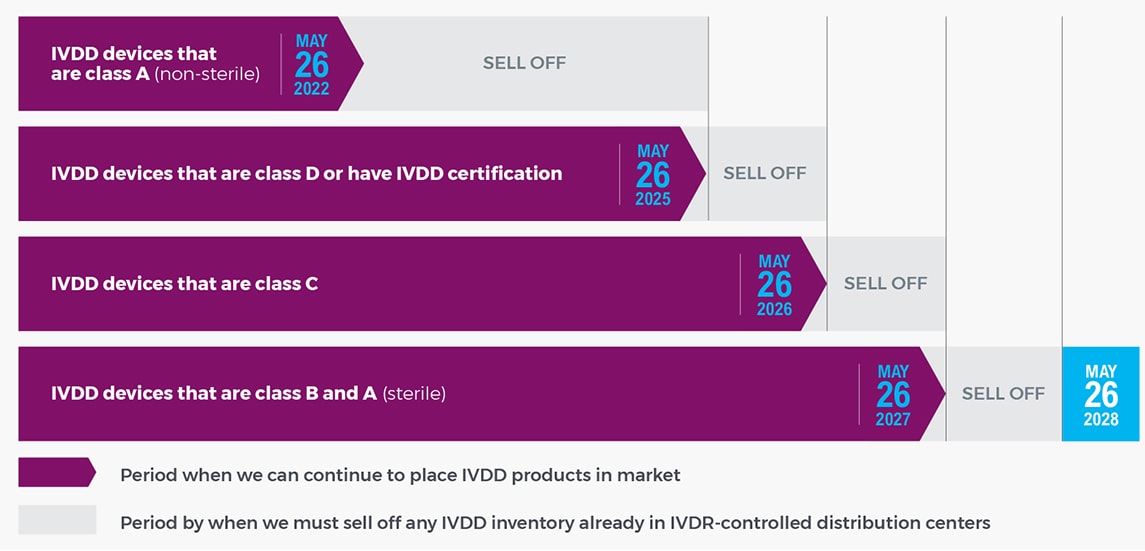Select the May 26 2022 date marker
The width and height of the screenshot is (1145, 551).
[x=311, y=64]
